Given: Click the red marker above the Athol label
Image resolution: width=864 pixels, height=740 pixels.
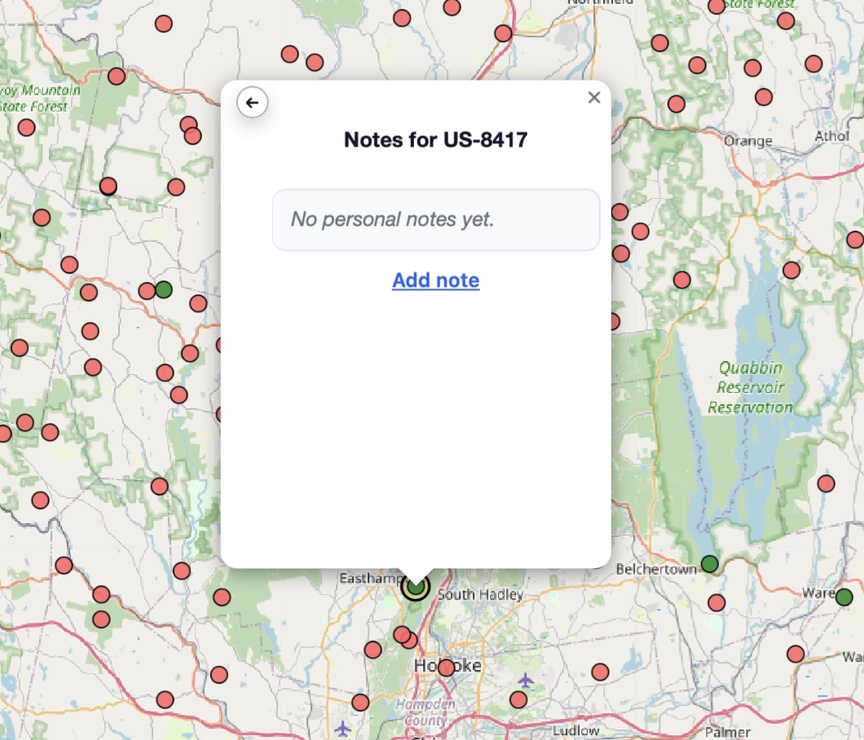Looking at the screenshot, I should pyautogui.click(x=813, y=64).
